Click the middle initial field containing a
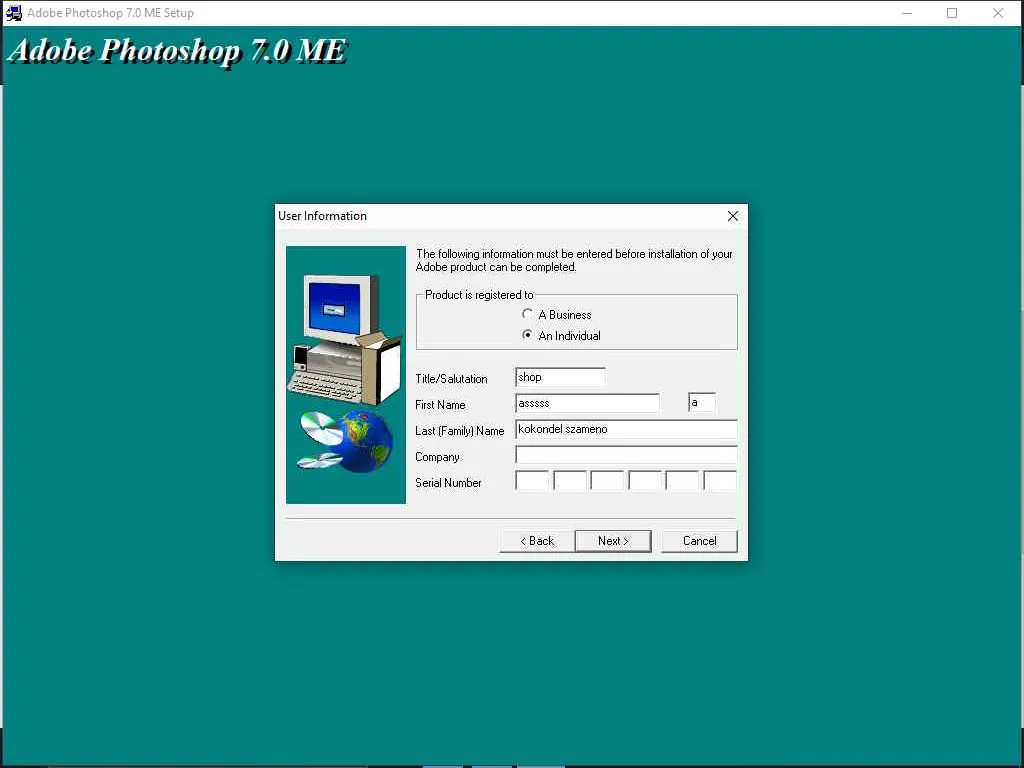 click(701, 403)
